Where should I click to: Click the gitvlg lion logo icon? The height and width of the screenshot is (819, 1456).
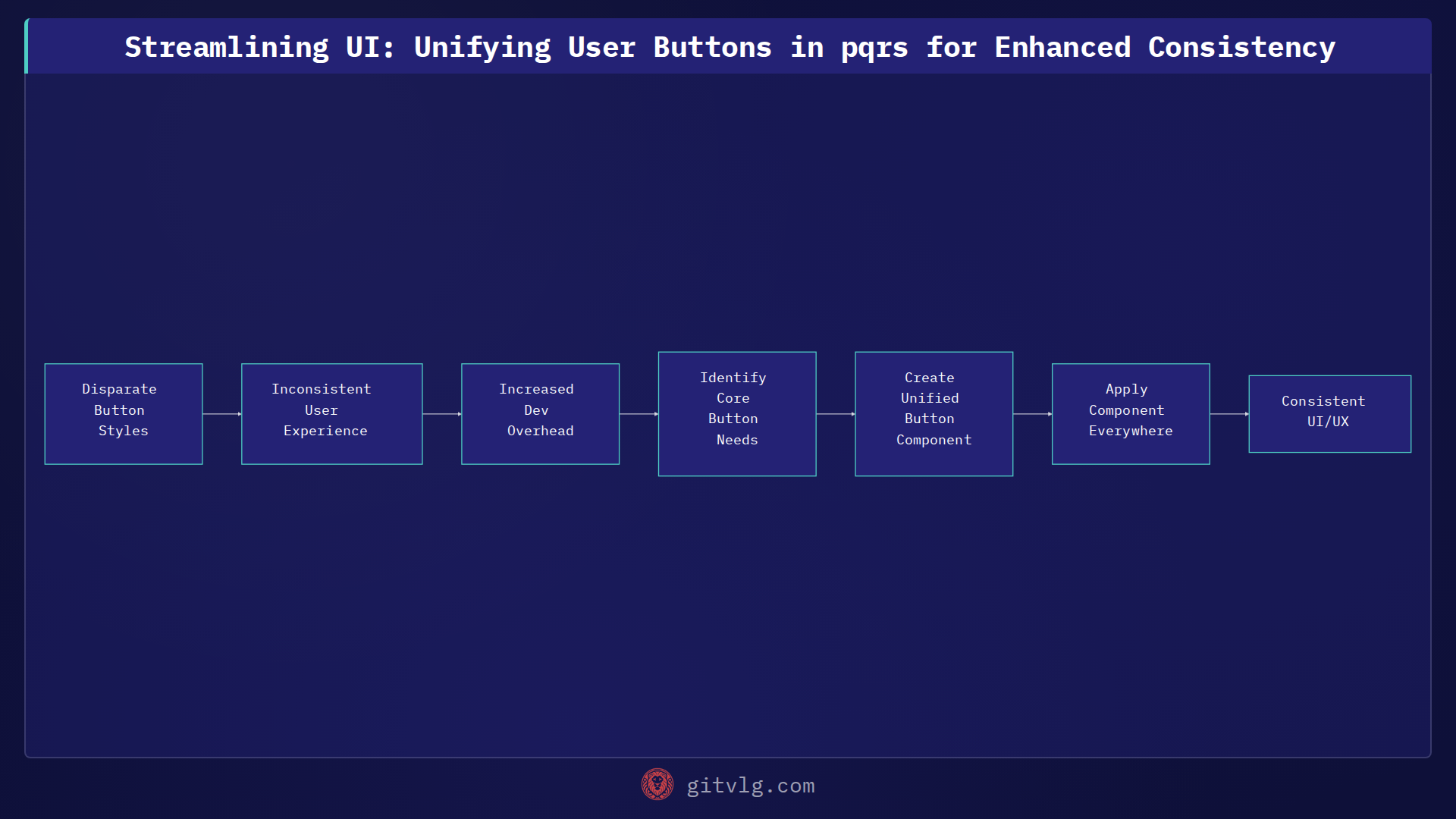tap(657, 785)
